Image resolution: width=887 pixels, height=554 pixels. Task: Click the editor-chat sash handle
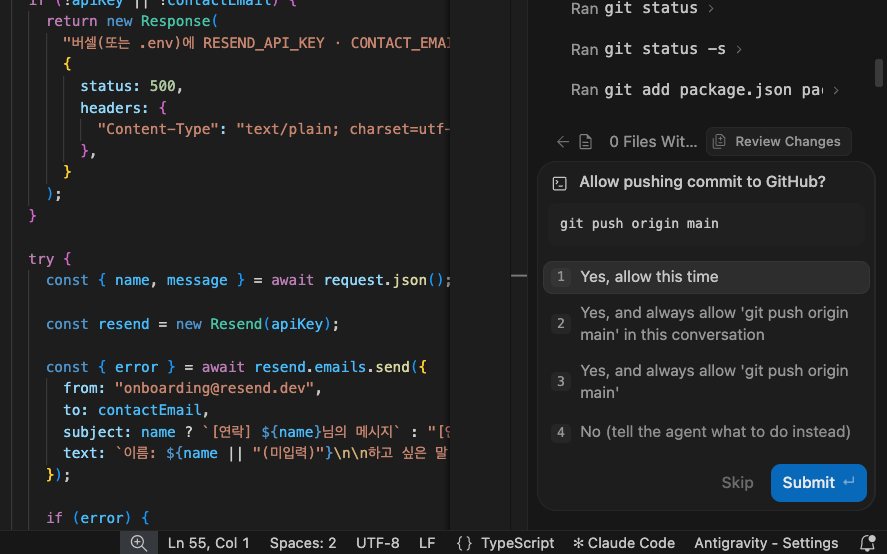[x=519, y=276]
